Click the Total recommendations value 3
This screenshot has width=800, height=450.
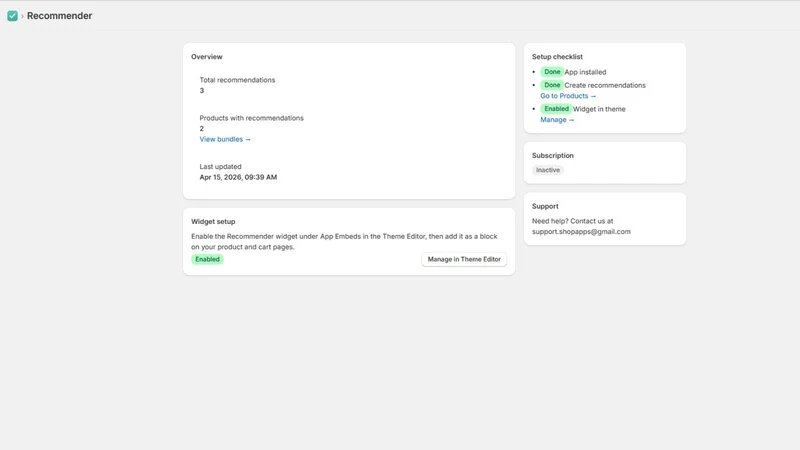(x=202, y=91)
